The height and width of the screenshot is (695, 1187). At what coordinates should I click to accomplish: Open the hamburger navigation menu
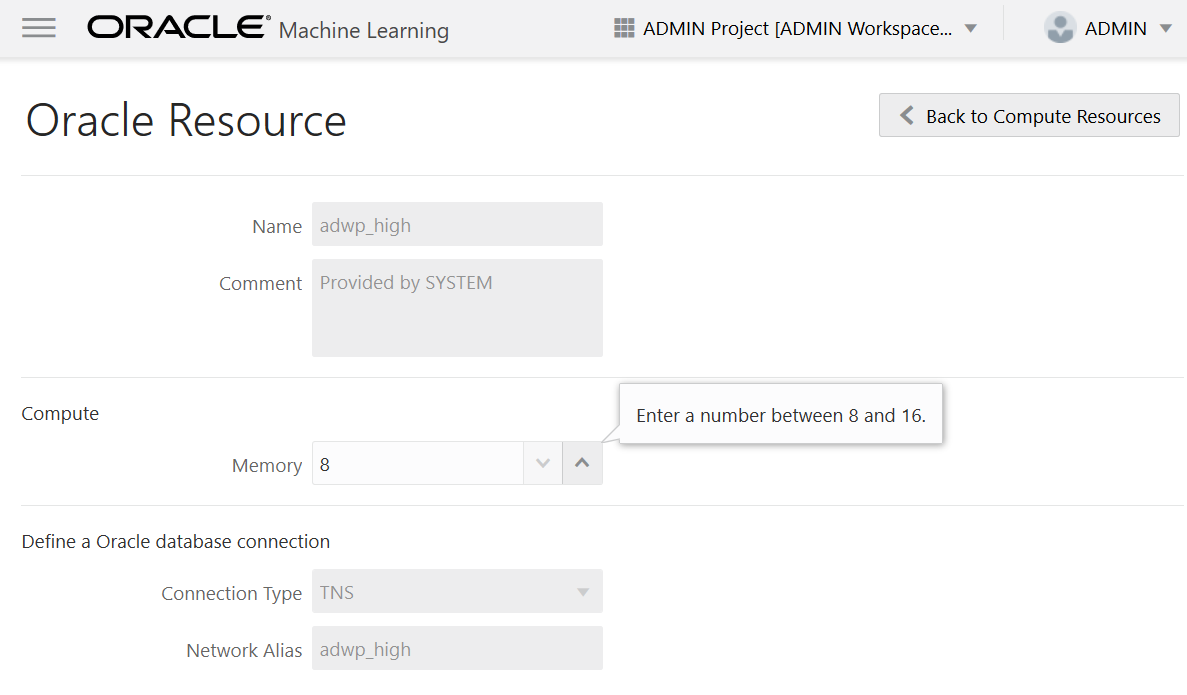pyautogui.click(x=39, y=28)
